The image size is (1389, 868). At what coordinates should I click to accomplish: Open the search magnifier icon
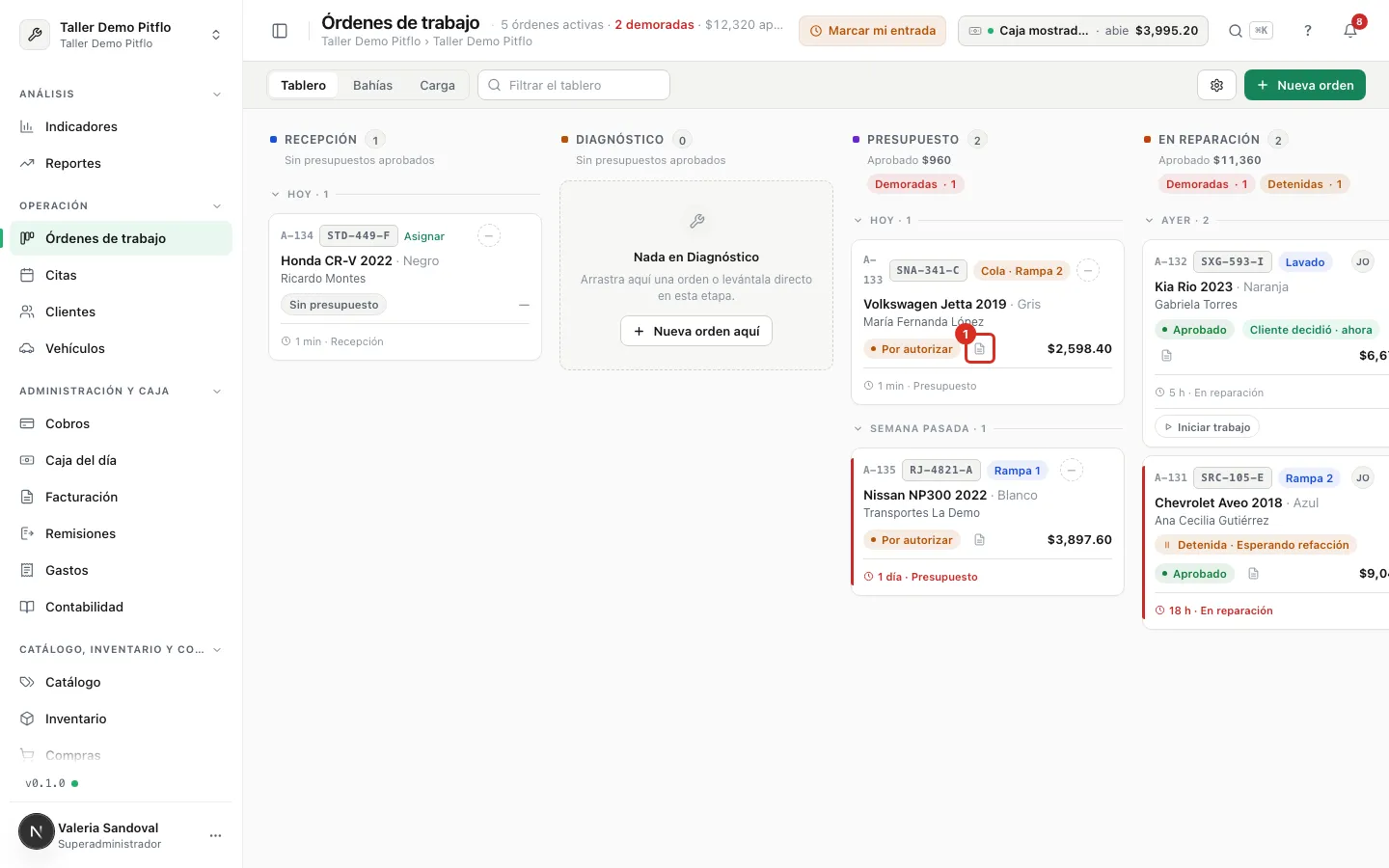coord(1235,31)
